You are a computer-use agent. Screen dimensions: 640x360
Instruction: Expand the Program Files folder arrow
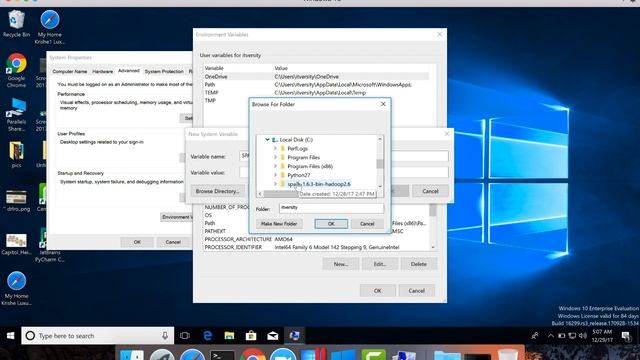[x=276, y=158]
